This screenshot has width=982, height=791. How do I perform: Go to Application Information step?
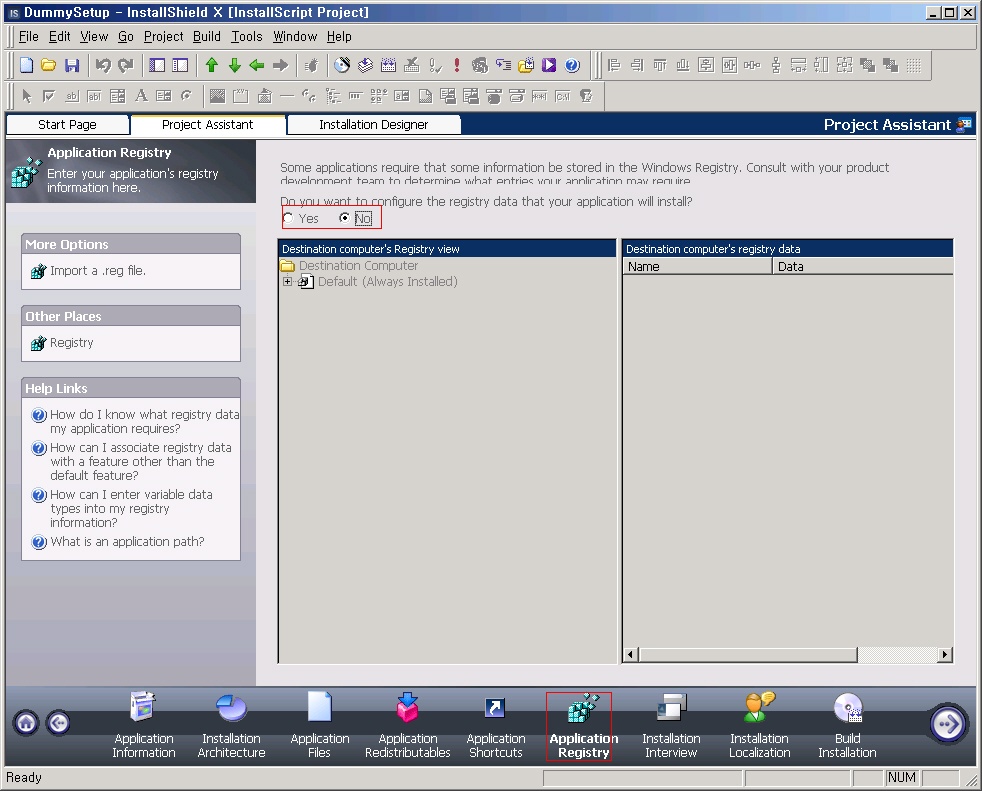144,725
